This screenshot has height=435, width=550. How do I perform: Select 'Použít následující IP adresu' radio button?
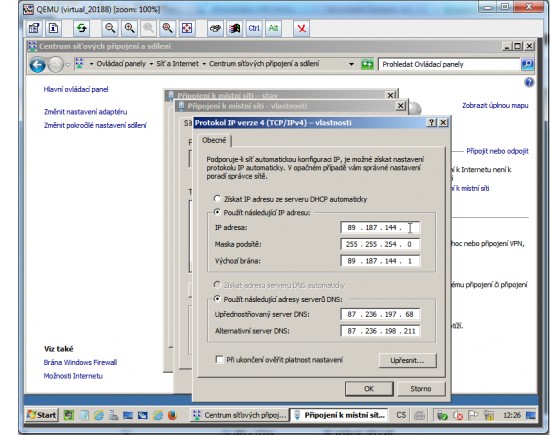click(x=217, y=212)
